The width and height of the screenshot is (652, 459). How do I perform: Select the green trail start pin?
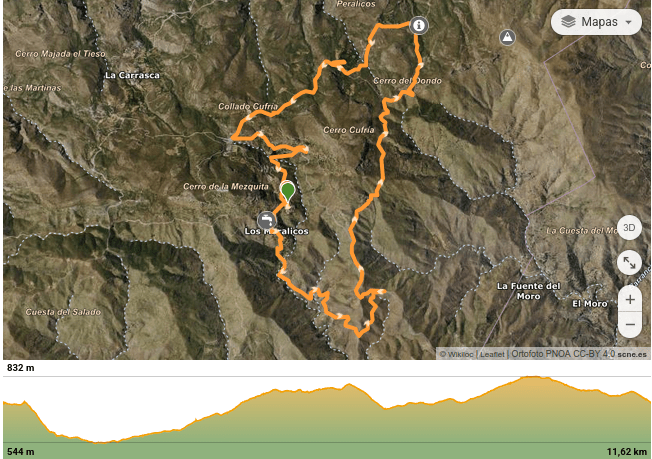[287, 192]
